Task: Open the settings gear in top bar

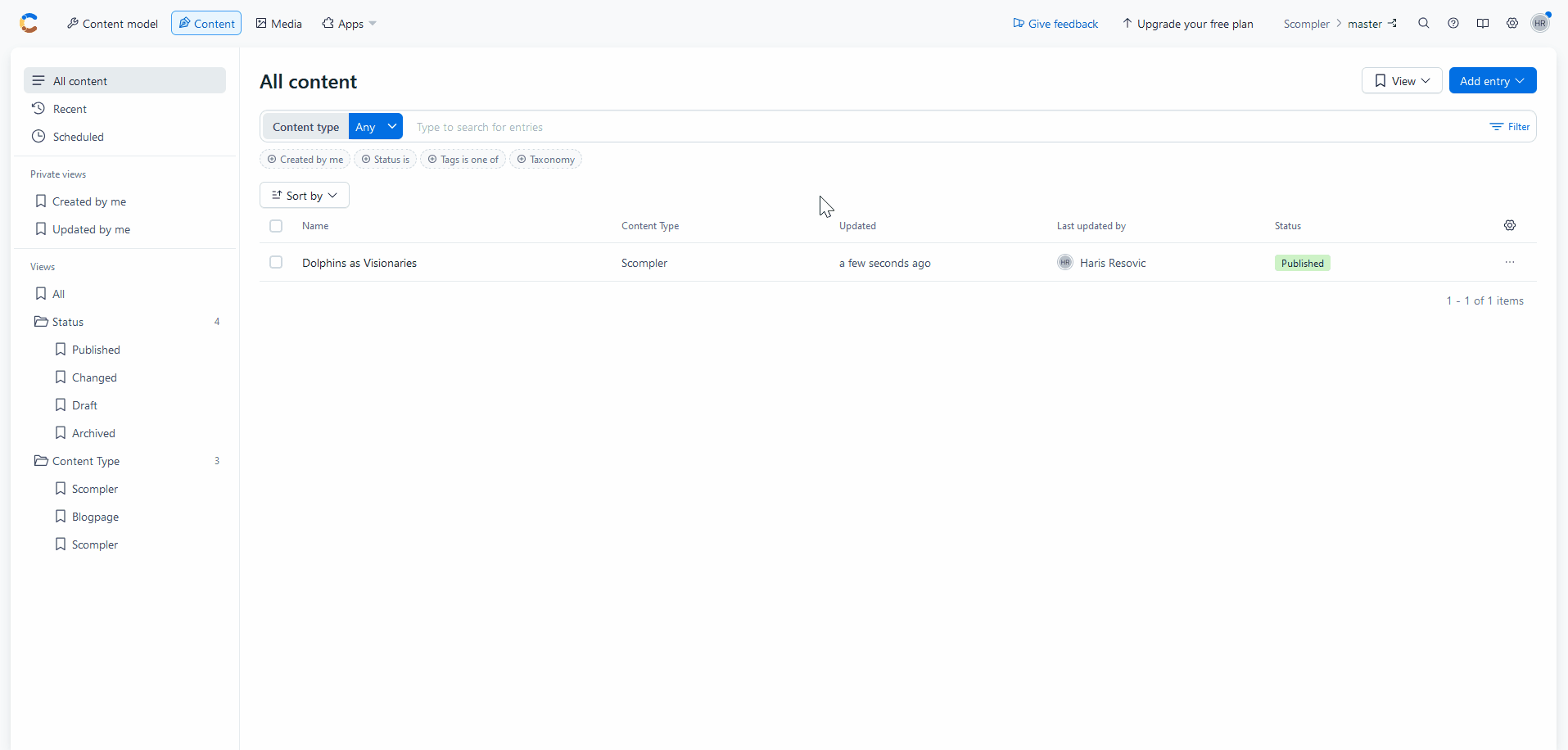Action: tap(1512, 24)
